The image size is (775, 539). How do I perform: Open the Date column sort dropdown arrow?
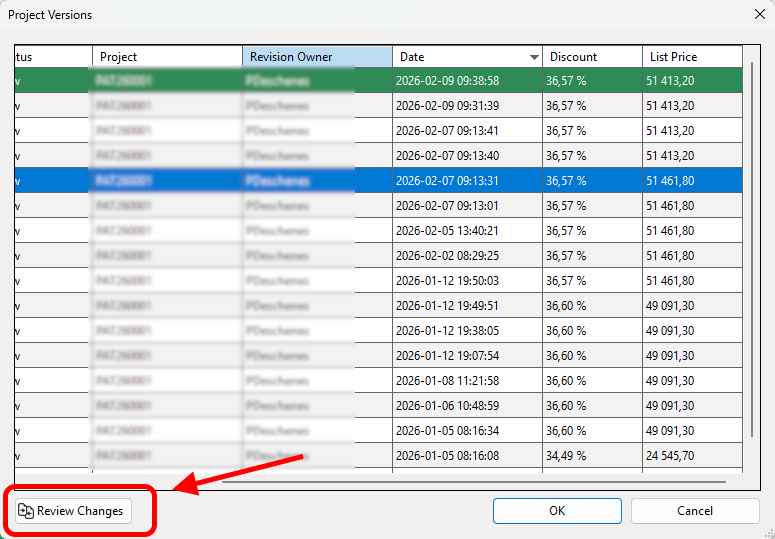point(534,58)
